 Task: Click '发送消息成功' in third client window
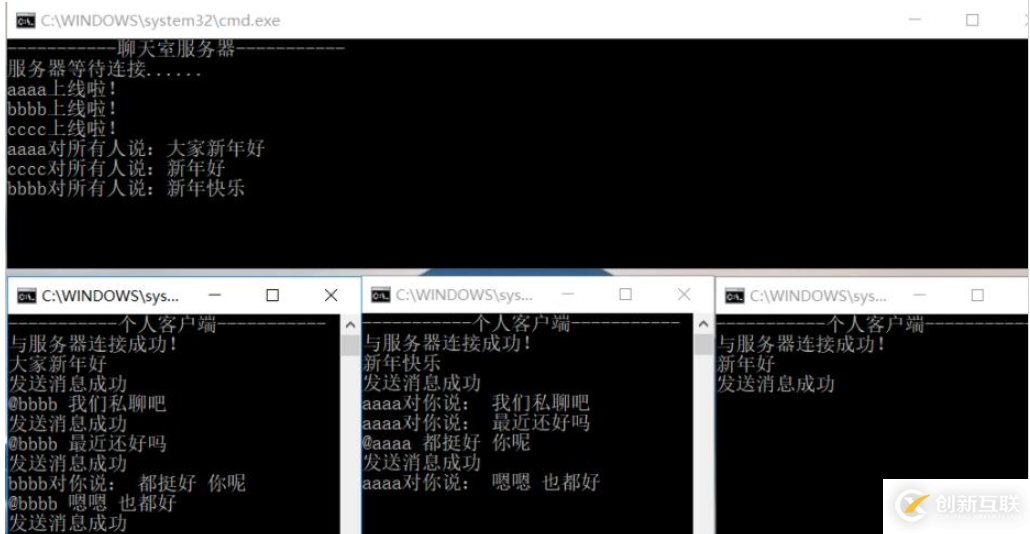(x=776, y=384)
